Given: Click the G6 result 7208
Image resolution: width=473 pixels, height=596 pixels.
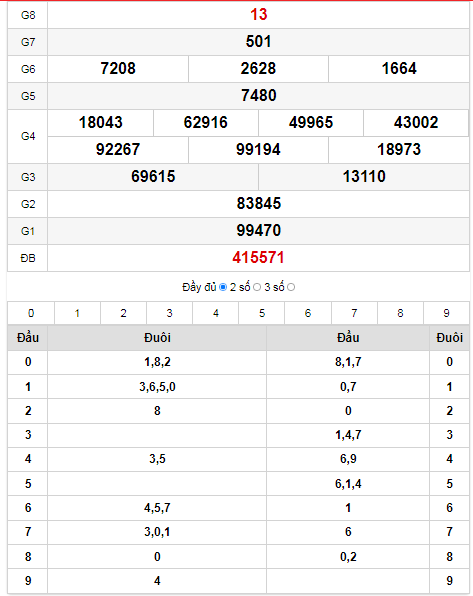Looking at the screenshot, I should coord(118,68).
